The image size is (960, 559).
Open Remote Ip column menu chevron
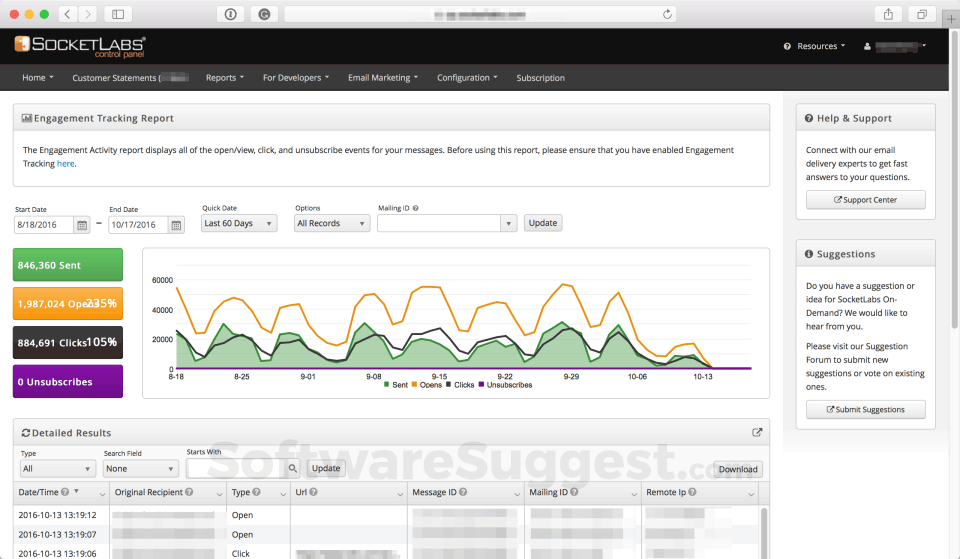[751, 493]
